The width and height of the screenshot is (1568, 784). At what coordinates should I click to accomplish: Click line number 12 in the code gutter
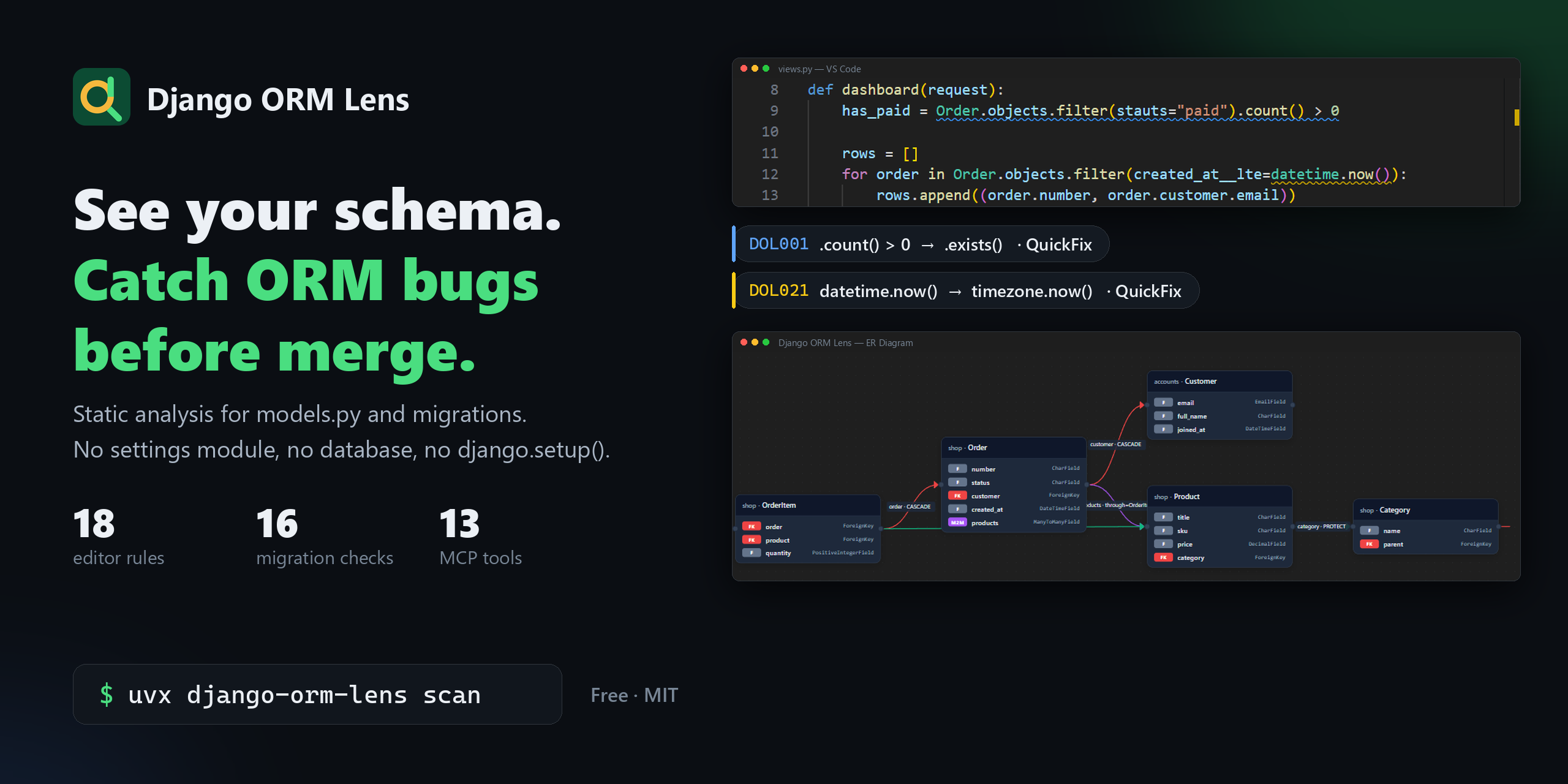tap(770, 175)
